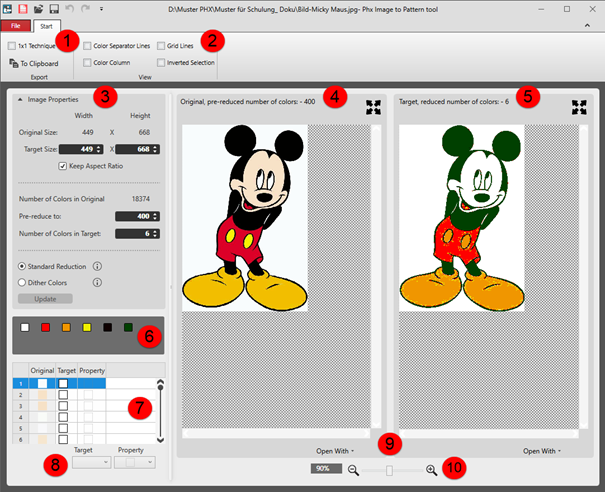605x492 pixels.
Task: Enable the Color Separator Lines checkbox
Action: [x=87, y=45]
